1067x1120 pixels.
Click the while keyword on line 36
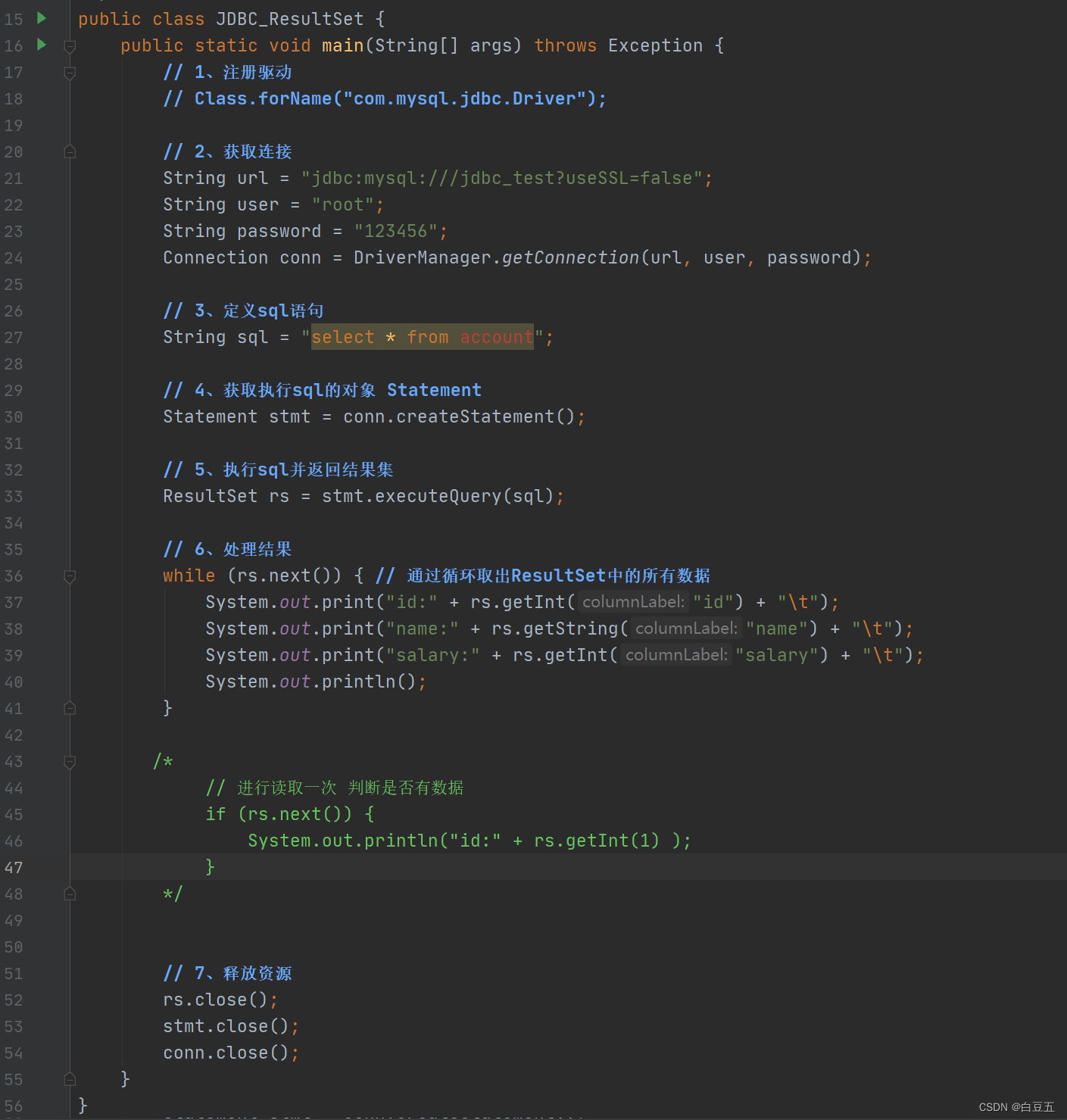(189, 576)
